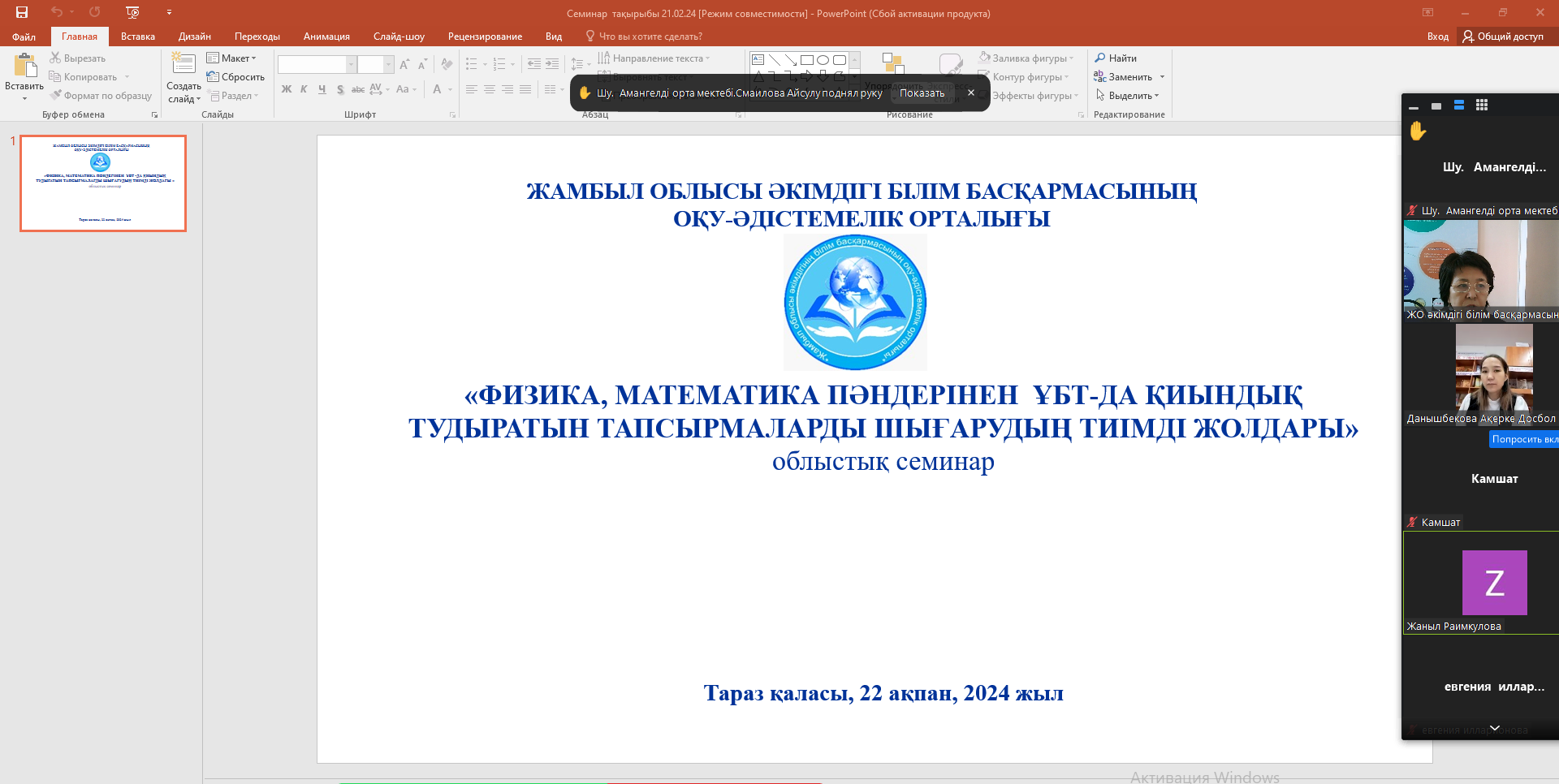Toggle underline formatting (Ч)
1559x784 pixels.
[322, 89]
